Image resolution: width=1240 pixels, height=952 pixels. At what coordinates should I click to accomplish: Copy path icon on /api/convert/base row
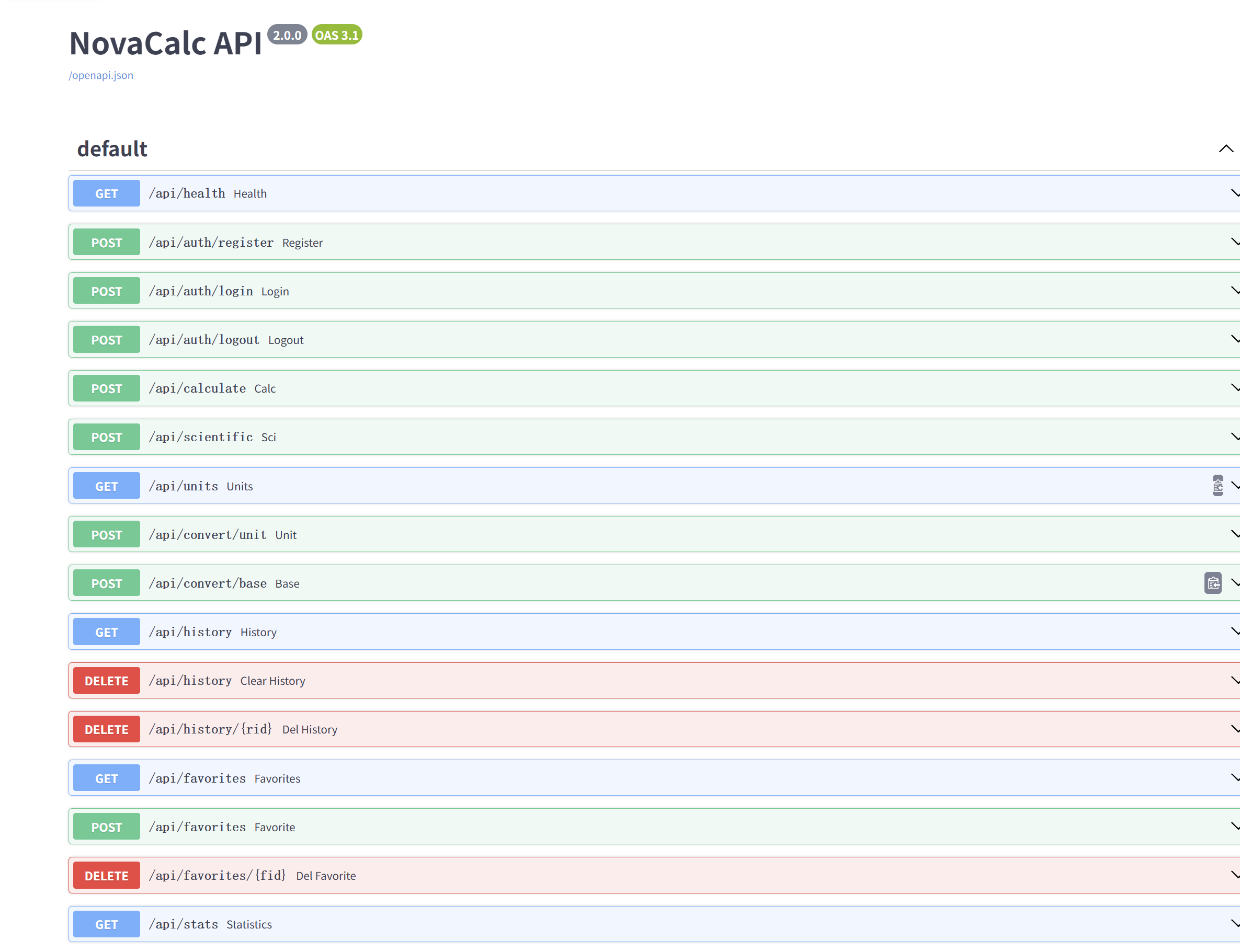[x=1213, y=583]
